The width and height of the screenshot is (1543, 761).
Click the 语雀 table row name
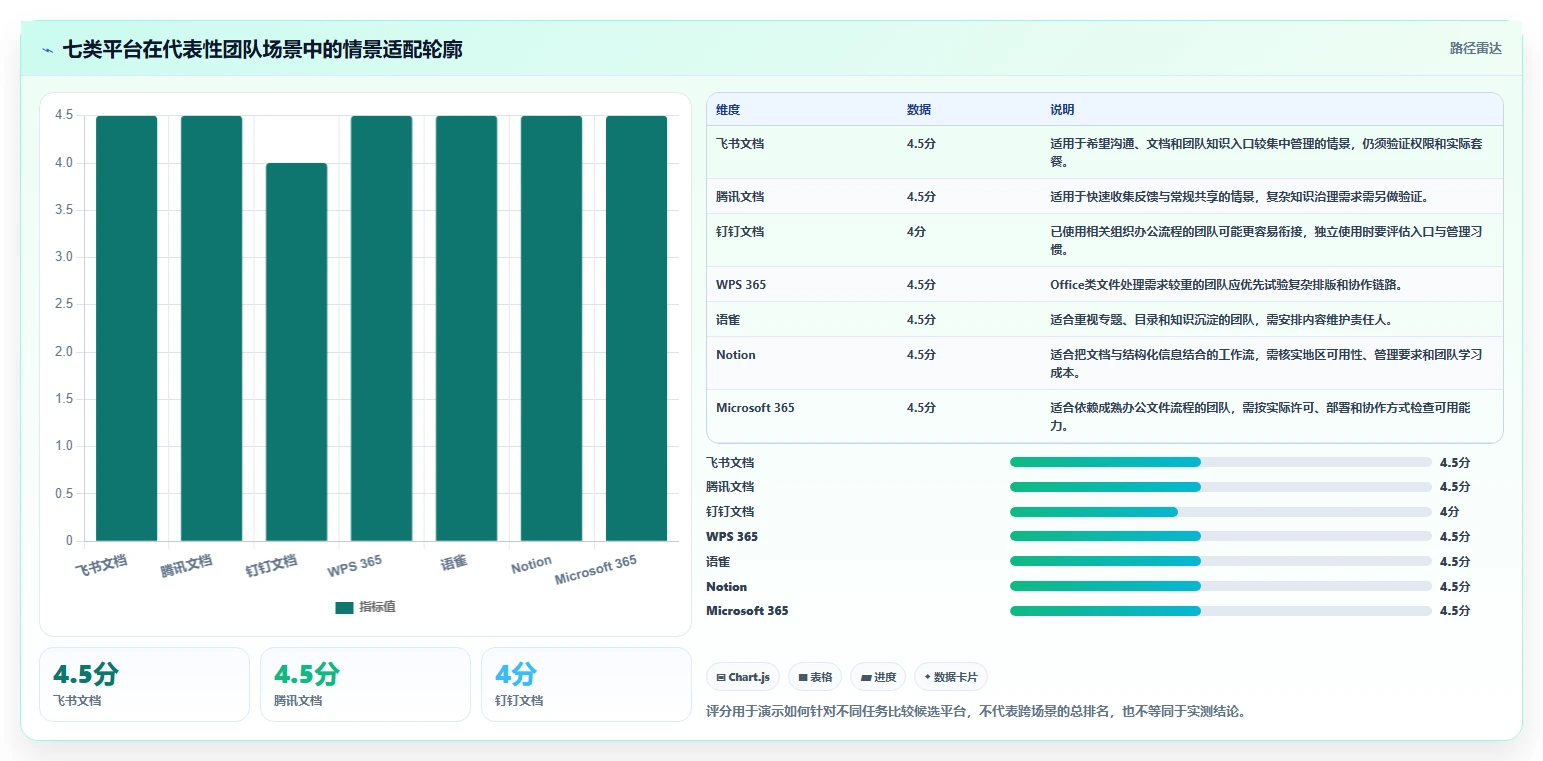(728, 320)
